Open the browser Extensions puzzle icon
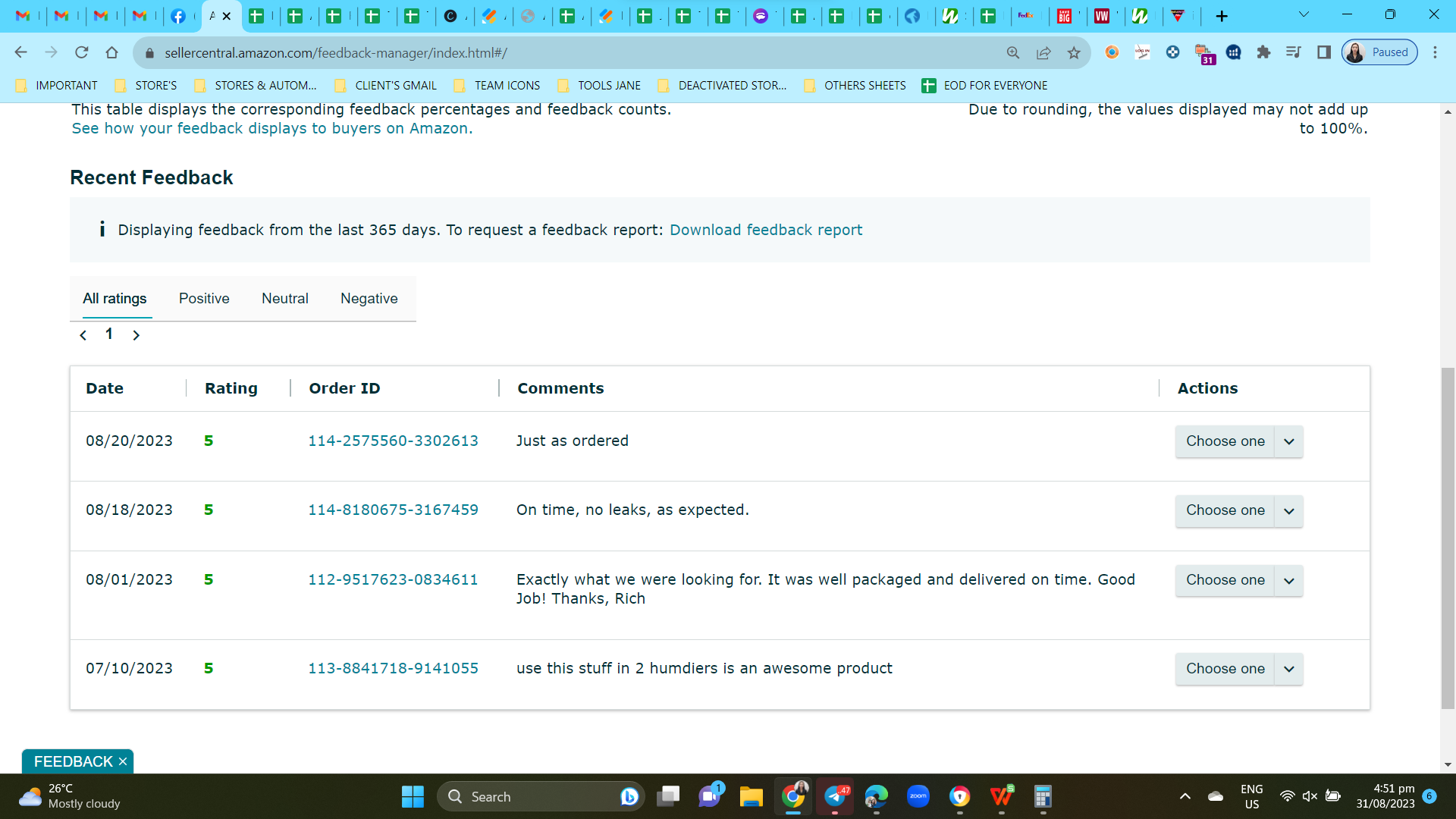Screen dimensions: 1456x819 (1263, 52)
